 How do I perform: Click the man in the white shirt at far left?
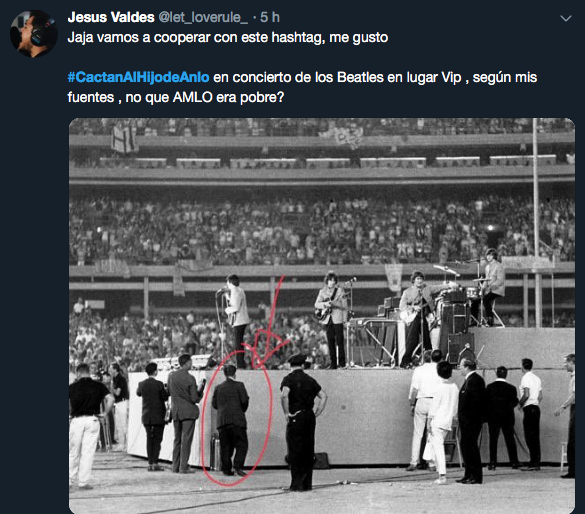(x=88, y=425)
